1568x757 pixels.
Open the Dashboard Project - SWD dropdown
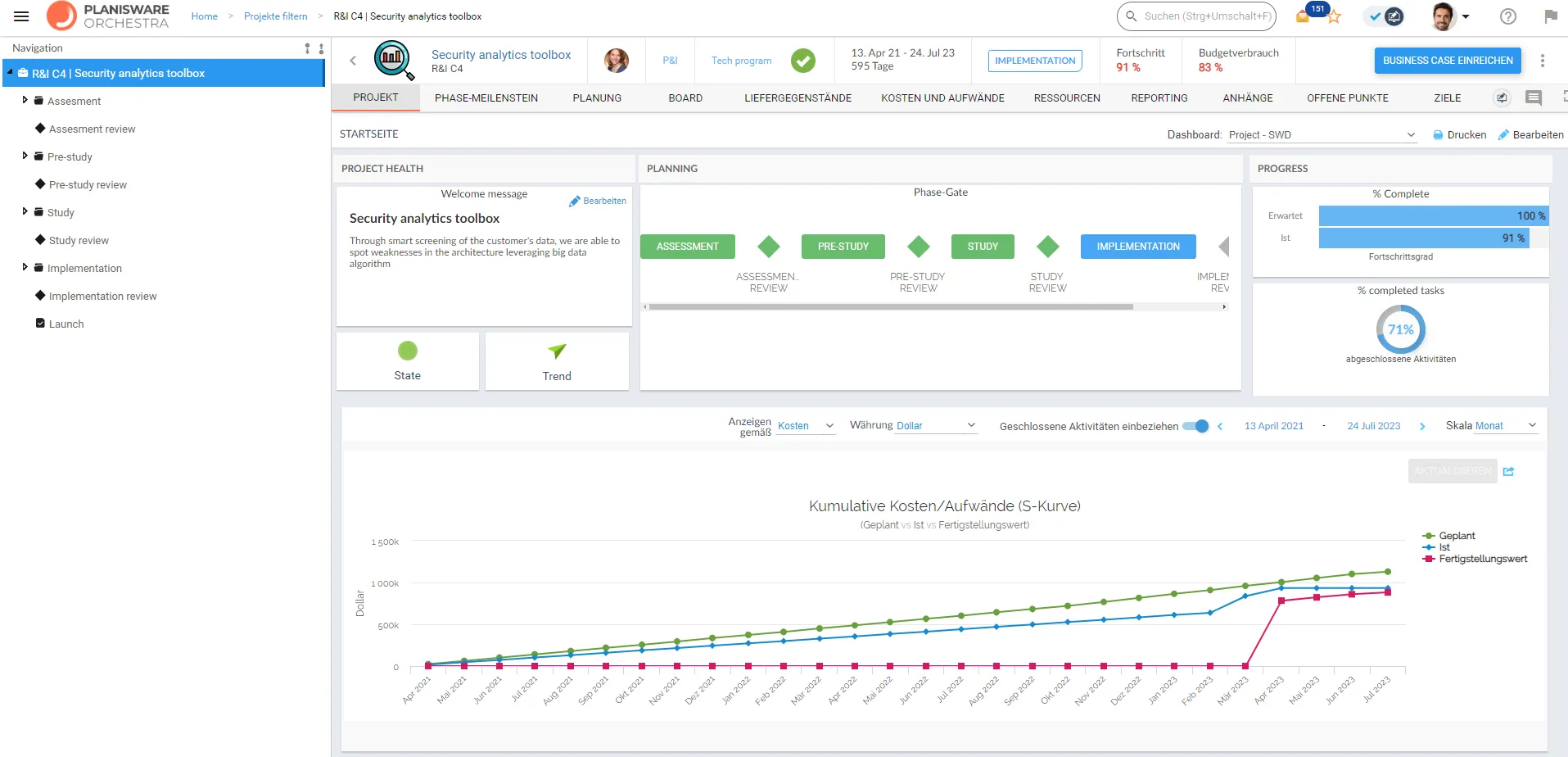1322,135
